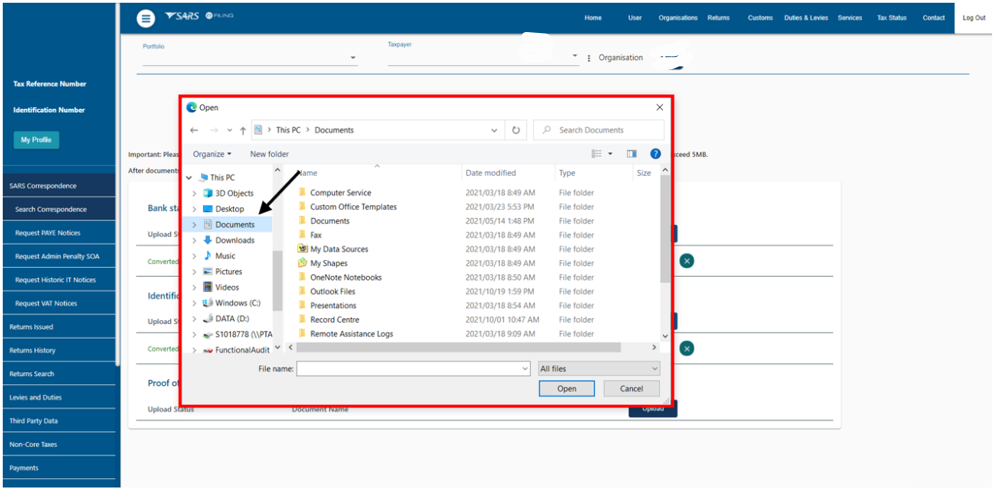Click the File name input field
1003x490 pixels.
point(412,369)
